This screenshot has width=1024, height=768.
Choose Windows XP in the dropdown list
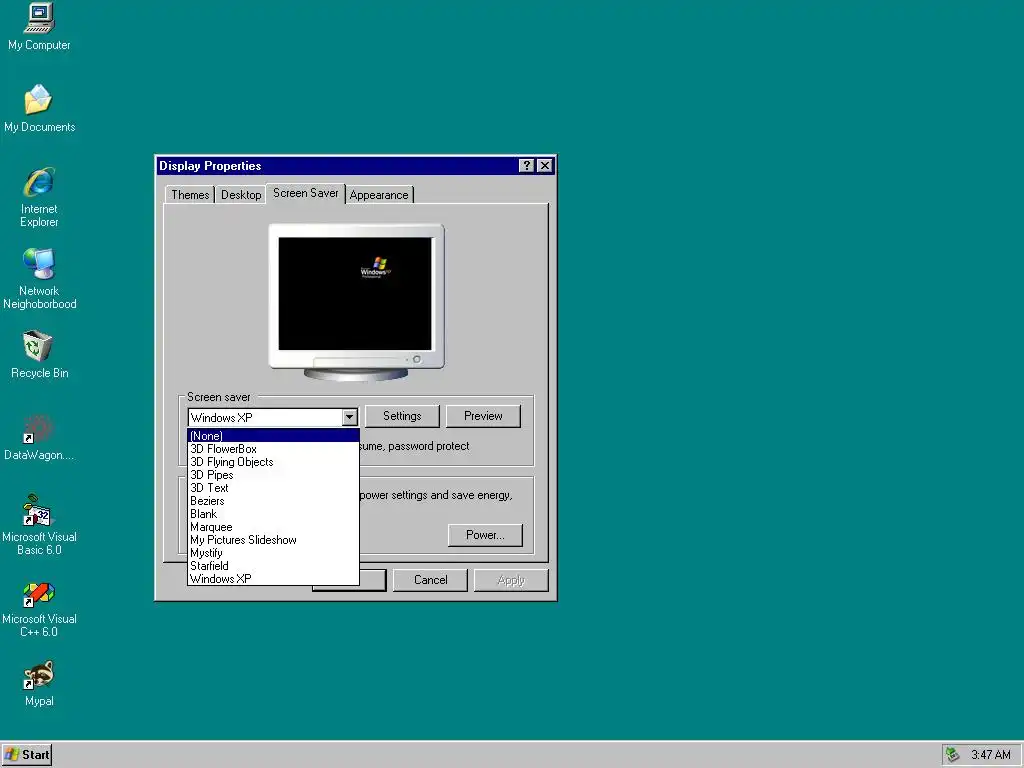tap(273, 579)
